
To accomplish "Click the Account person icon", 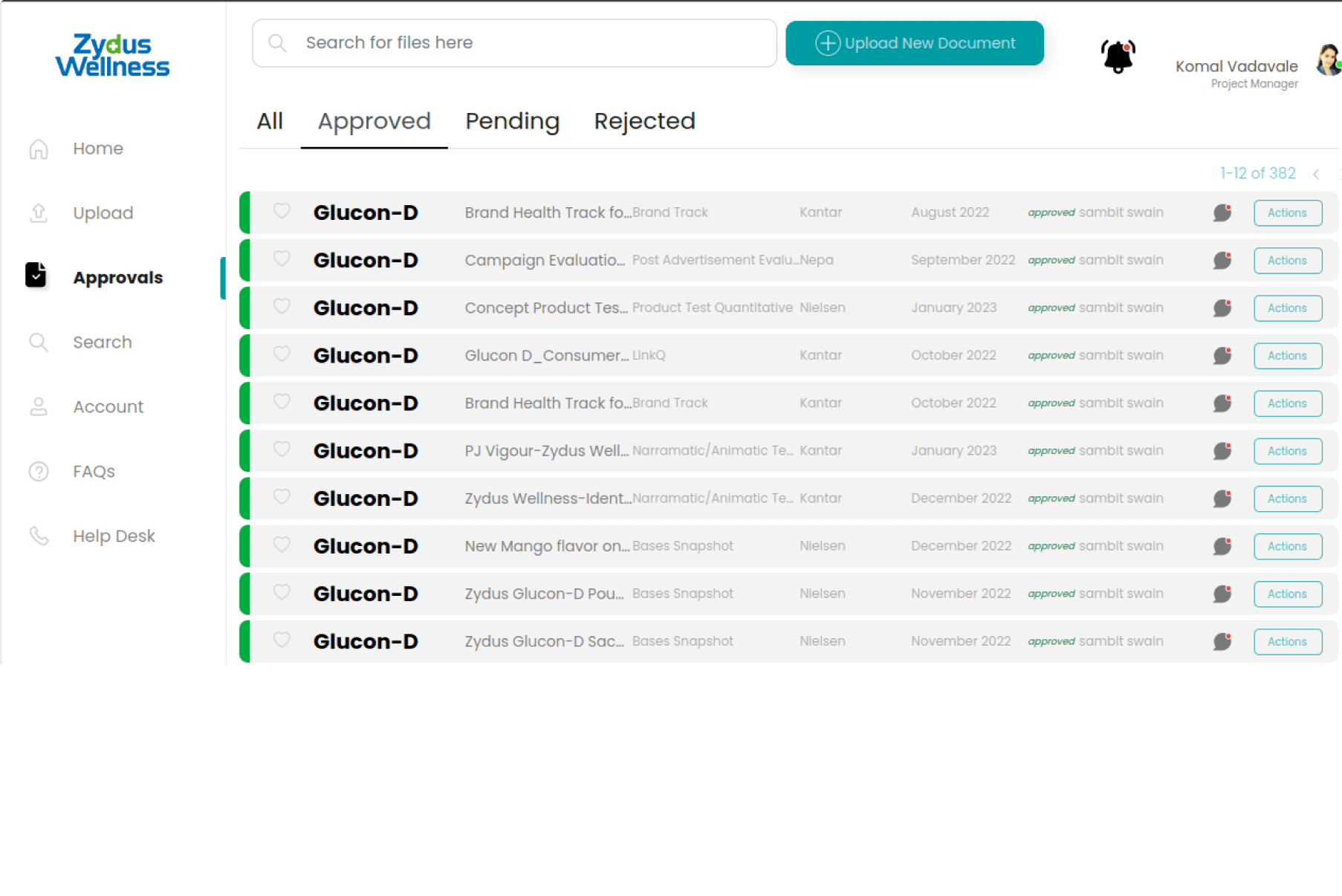I will pos(39,407).
